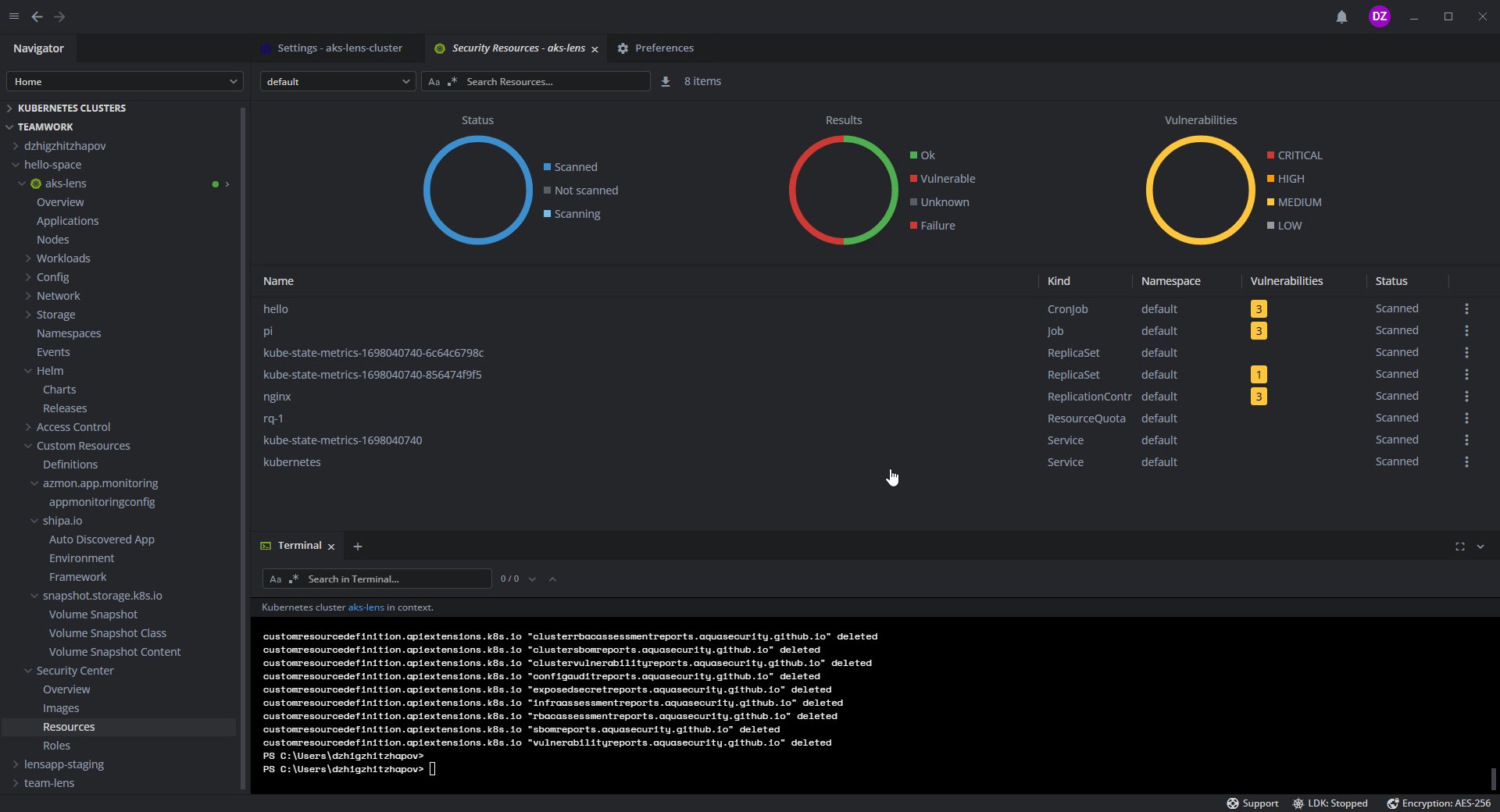Open the hamburger navigation menu
This screenshot has width=1500, height=812.
pyautogui.click(x=14, y=16)
